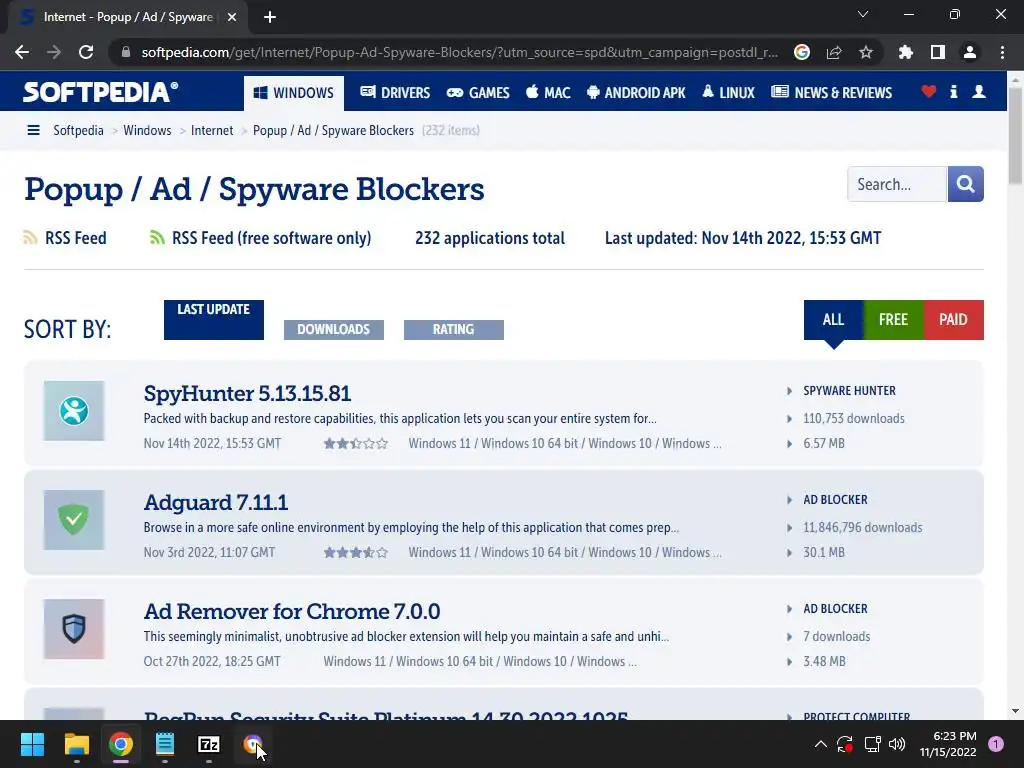Open tab search dropdown arrow
This screenshot has width=1024, height=768.
tap(863, 14)
